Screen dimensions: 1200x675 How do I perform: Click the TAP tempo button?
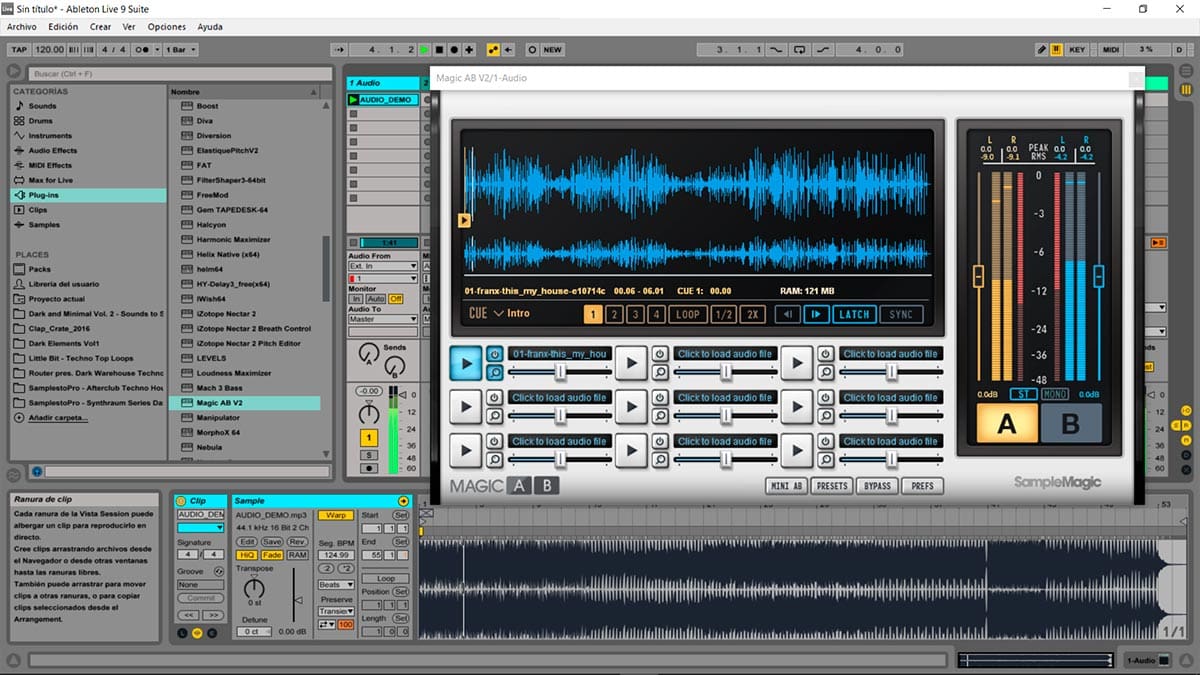[20, 49]
